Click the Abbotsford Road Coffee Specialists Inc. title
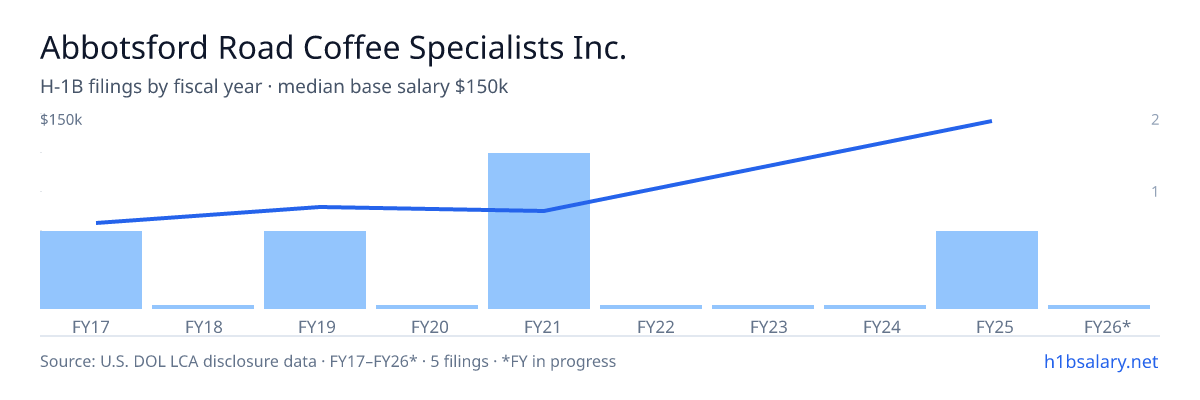 tap(333, 48)
